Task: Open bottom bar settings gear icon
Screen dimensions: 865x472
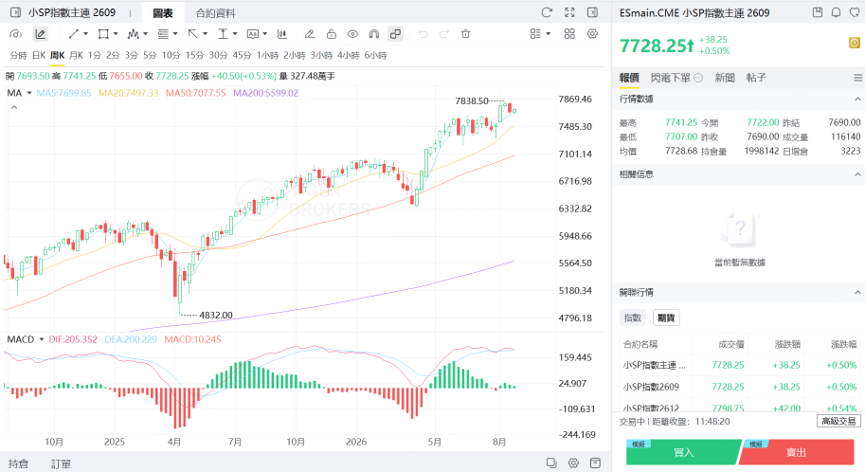Action: click(x=574, y=463)
